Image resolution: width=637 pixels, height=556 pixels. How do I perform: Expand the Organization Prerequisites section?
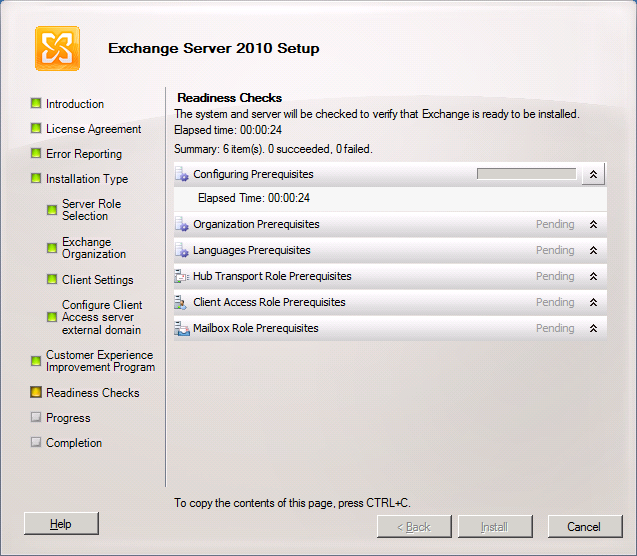(x=593, y=225)
